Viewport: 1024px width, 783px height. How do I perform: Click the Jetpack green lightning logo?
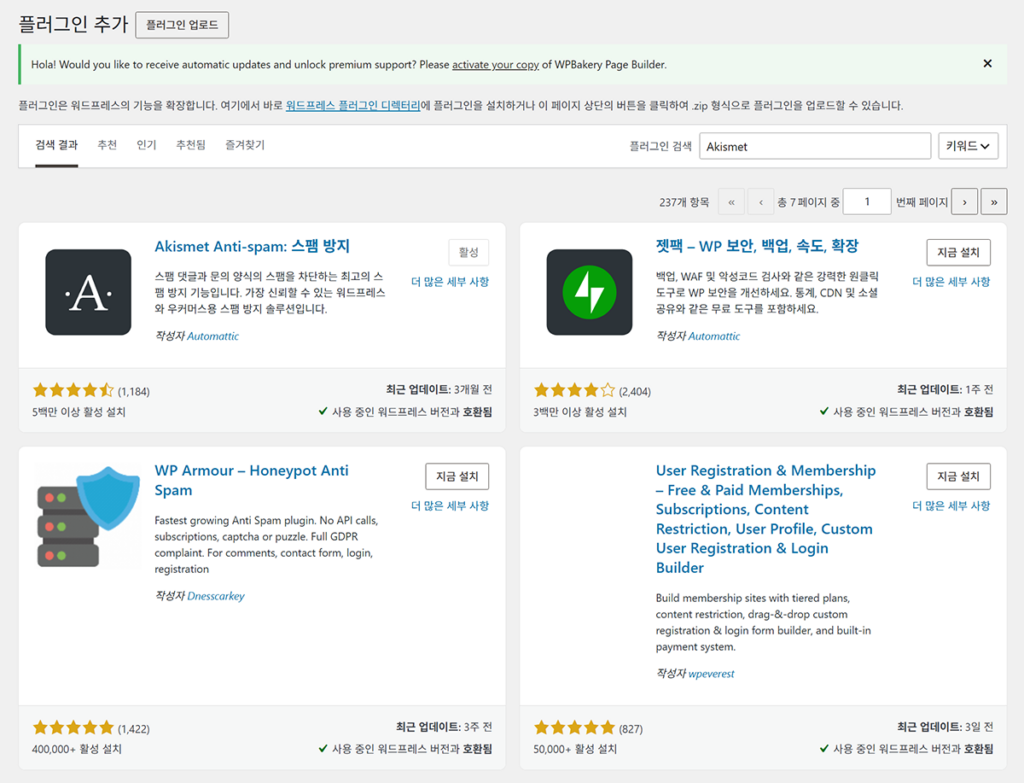tap(589, 292)
